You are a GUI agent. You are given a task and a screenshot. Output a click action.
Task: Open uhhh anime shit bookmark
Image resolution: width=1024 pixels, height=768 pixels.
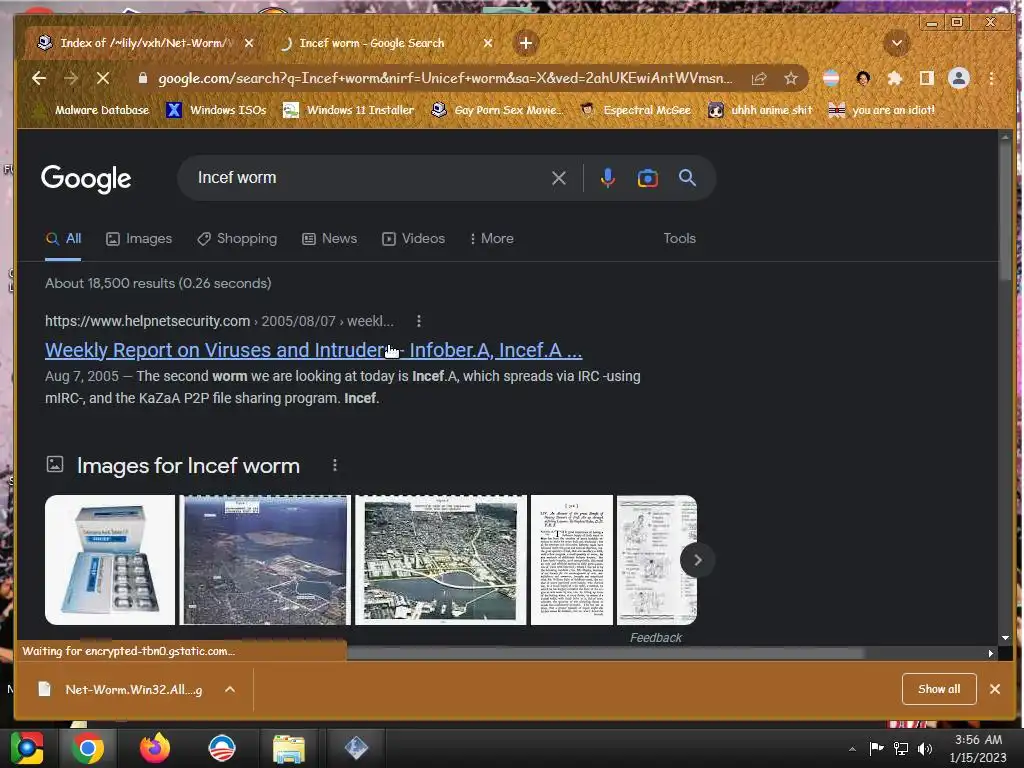(761, 110)
